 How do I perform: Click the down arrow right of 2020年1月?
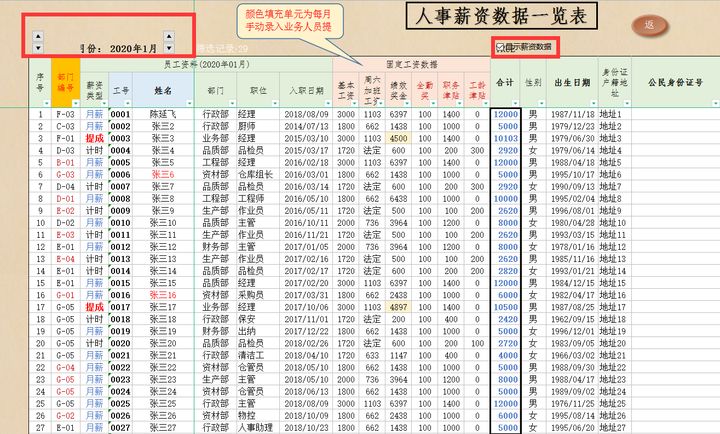[169, 47]
